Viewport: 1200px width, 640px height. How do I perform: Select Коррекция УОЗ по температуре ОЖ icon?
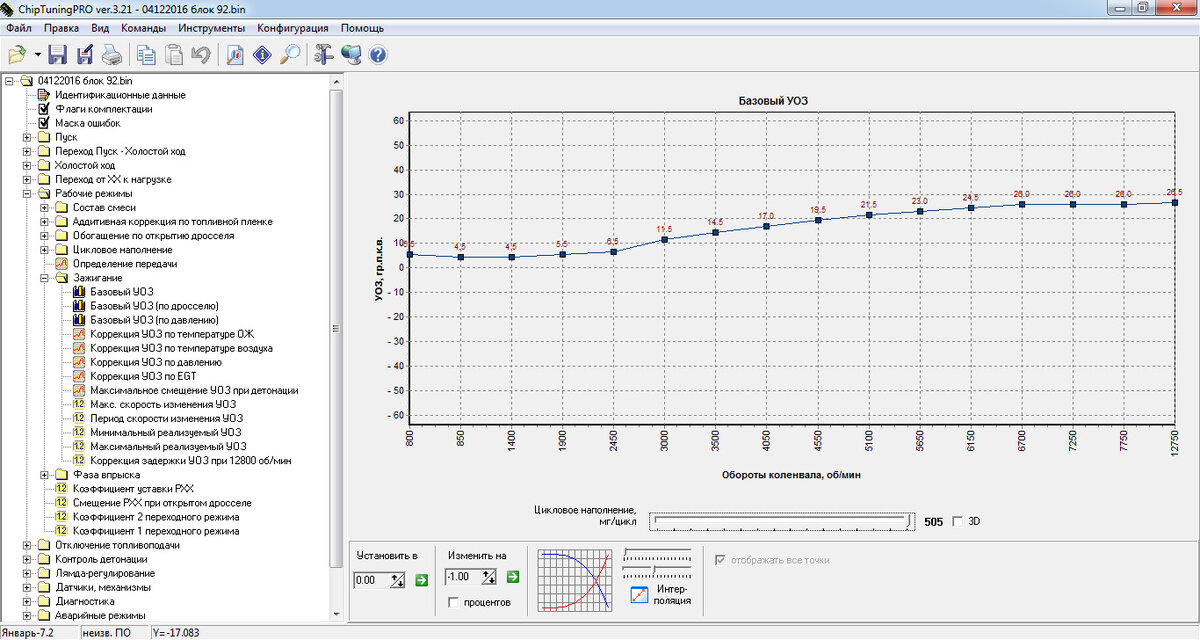[81, 334]
